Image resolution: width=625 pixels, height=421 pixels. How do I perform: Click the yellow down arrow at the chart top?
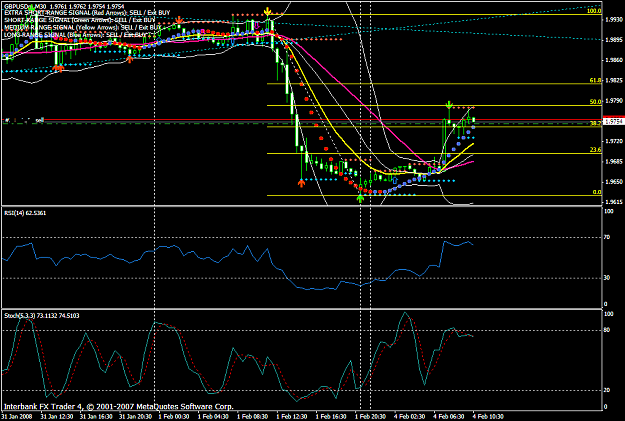268,12
